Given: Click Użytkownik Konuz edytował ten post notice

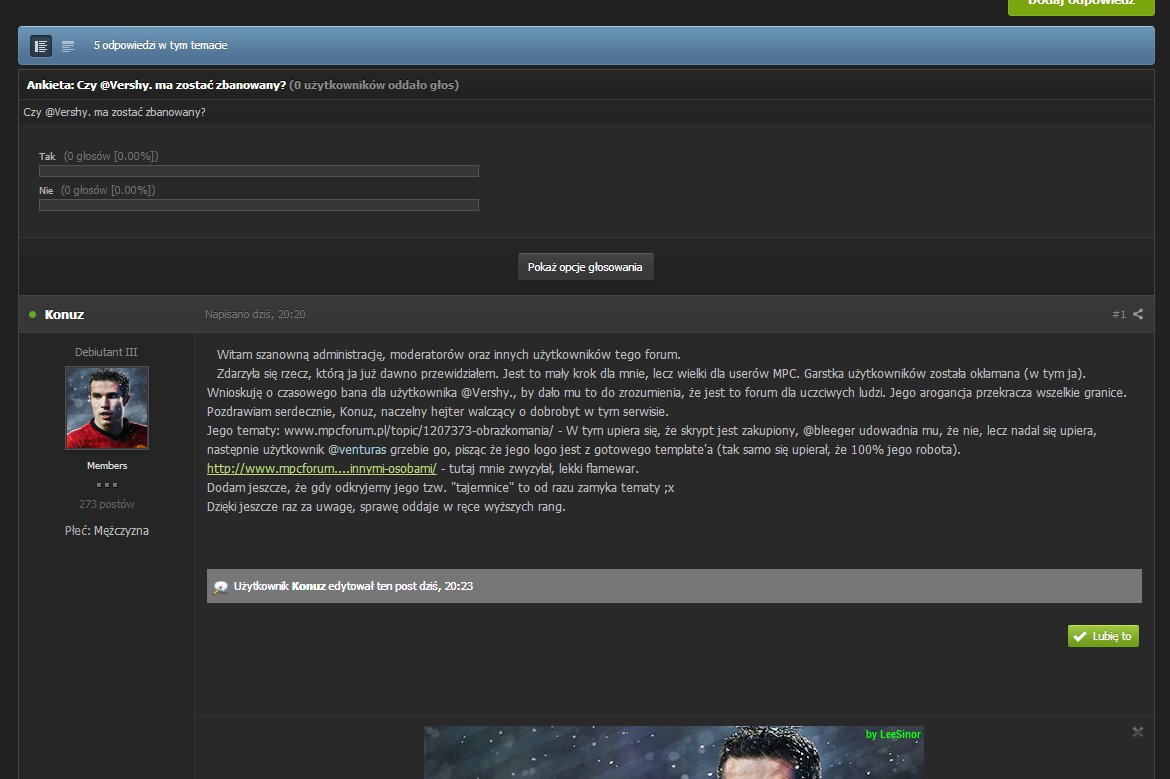Looking at the screenshot, I should click(x=674, y=586).
